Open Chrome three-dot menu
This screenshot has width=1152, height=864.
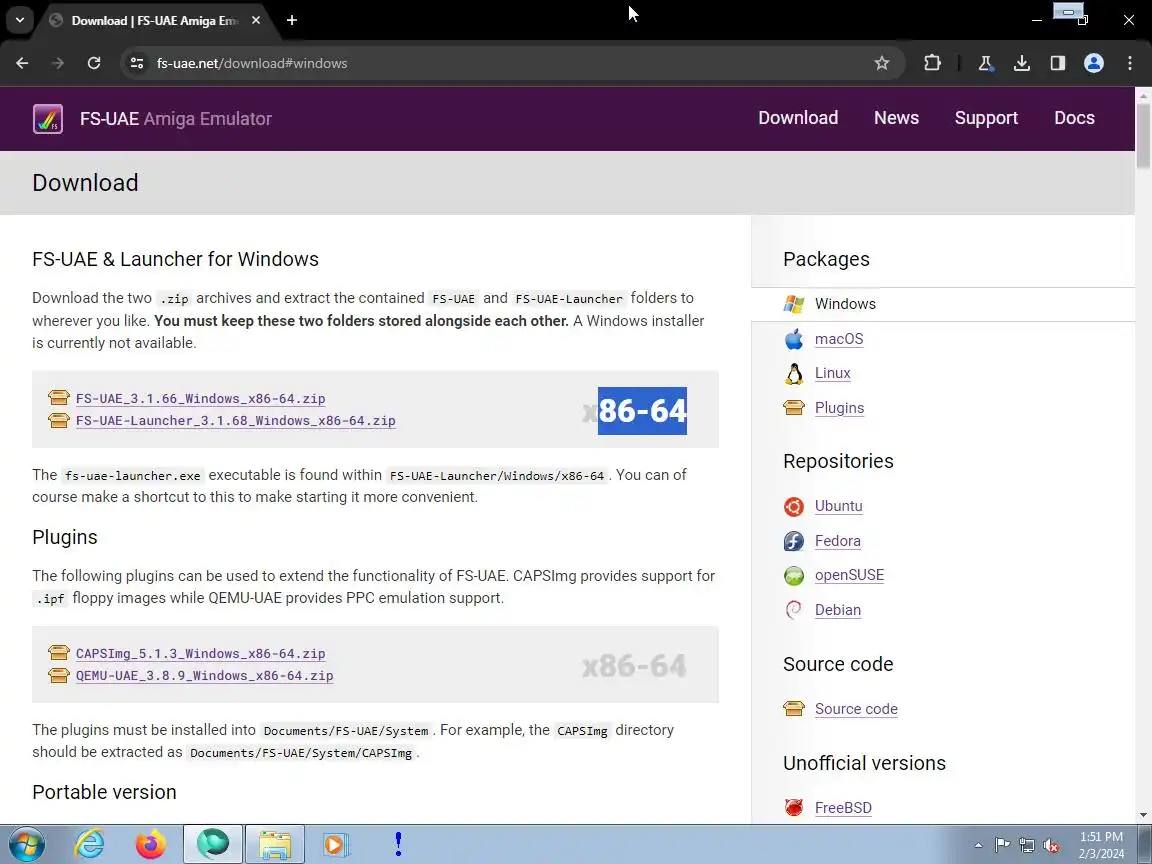[x=1130, y=63]
